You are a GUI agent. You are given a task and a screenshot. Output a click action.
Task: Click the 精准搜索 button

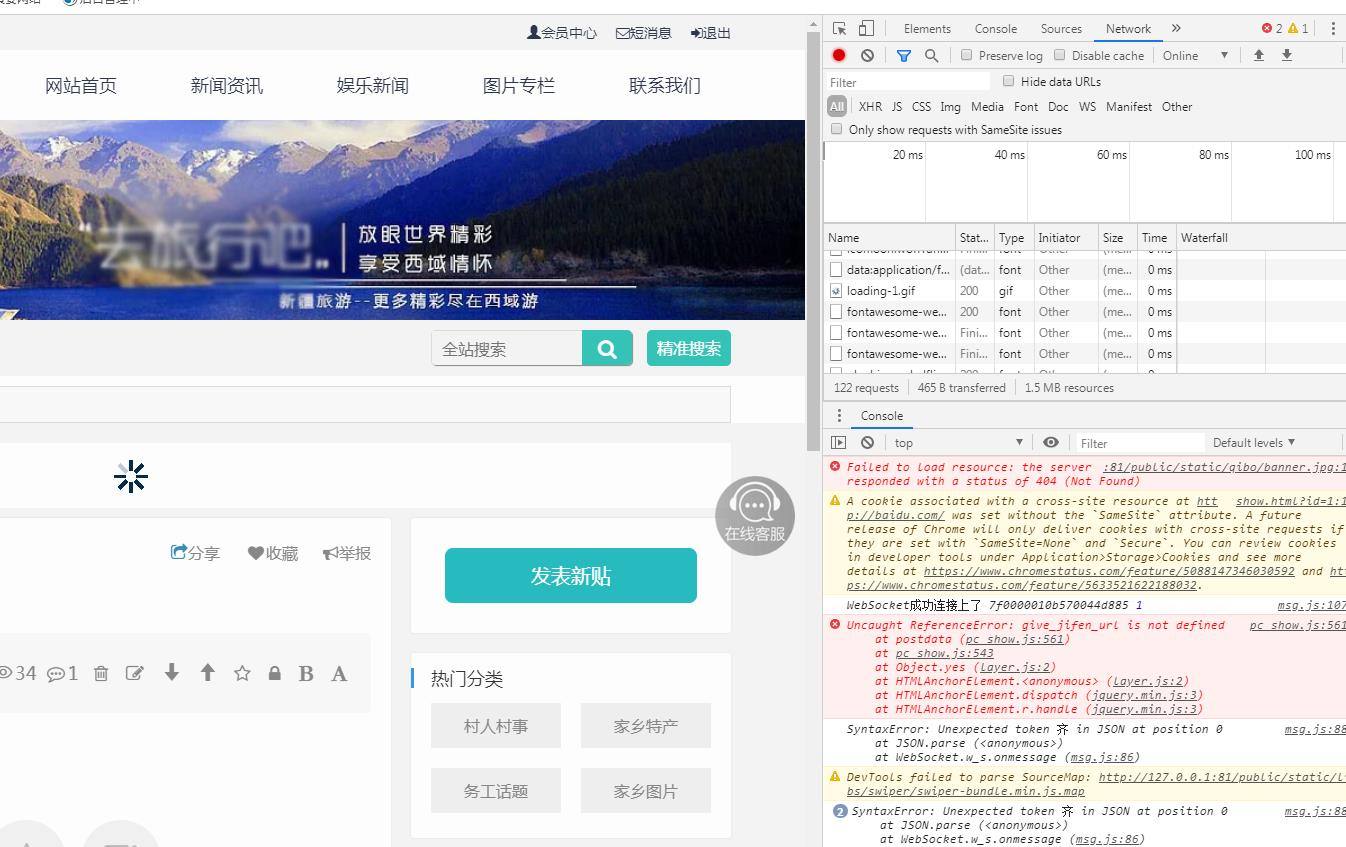coord(688,349)
